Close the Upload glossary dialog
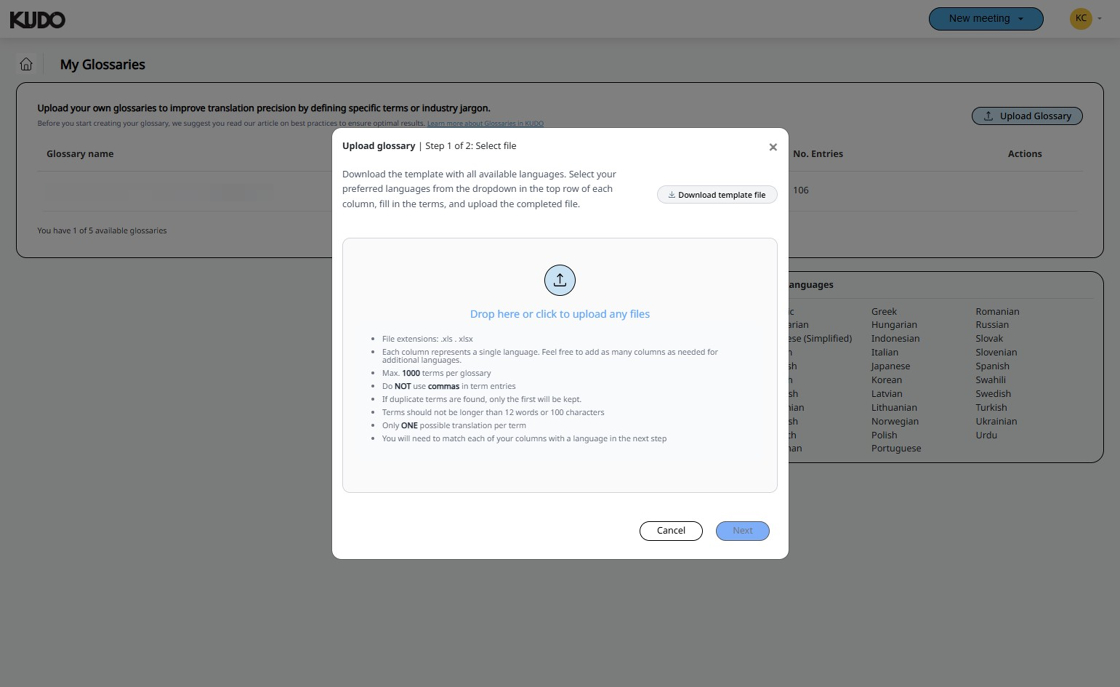This screenshot has width=1120, height=687. coord(772,147)
